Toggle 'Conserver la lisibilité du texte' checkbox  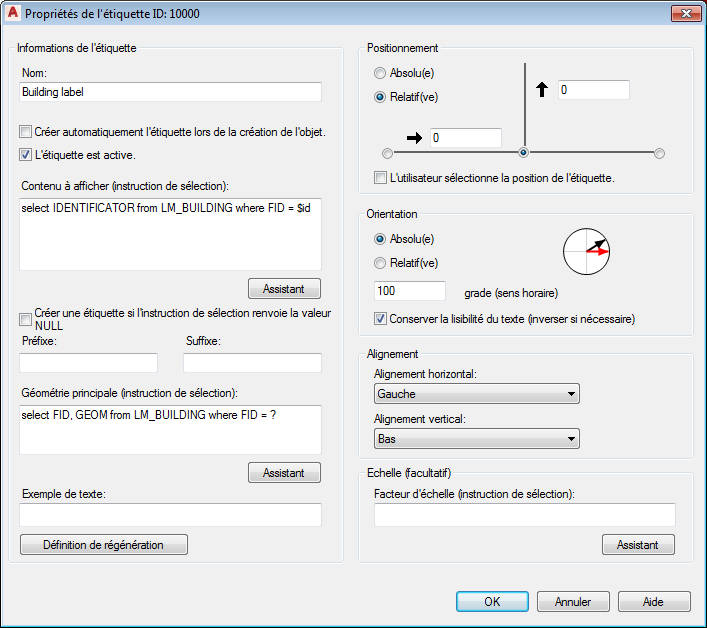pos(380,319)
